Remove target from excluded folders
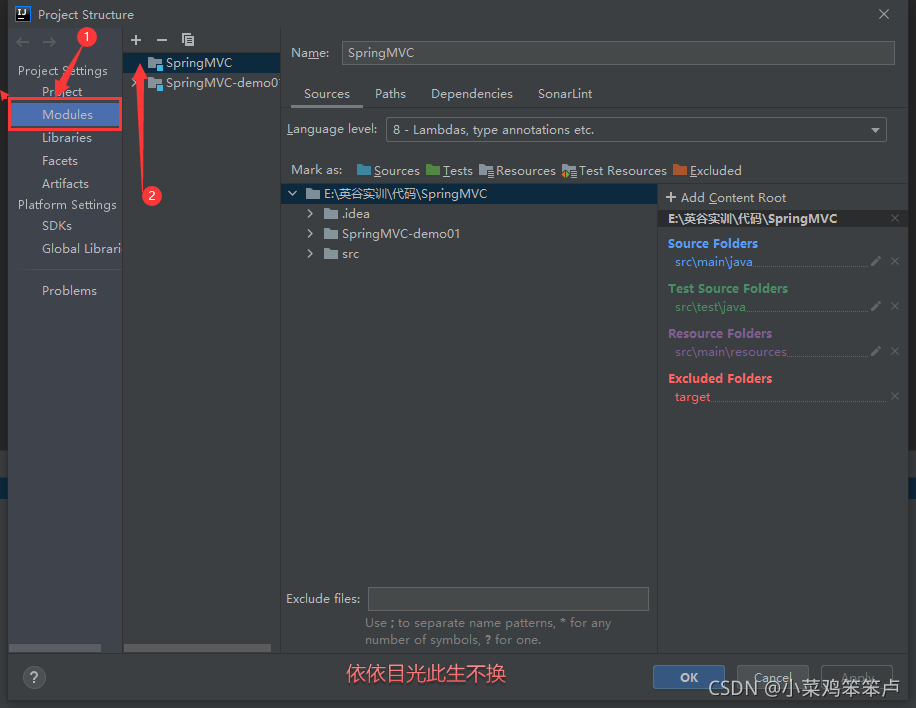This screenshot has width=916, height=708. (x=895, y=396)
